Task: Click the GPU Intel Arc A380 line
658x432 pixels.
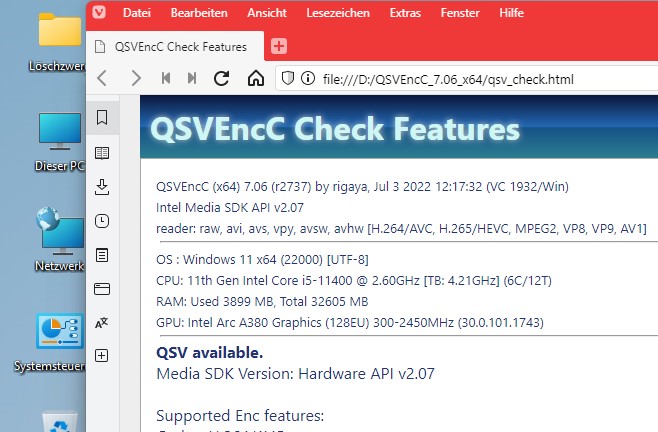Action: [x=350, y=322]
